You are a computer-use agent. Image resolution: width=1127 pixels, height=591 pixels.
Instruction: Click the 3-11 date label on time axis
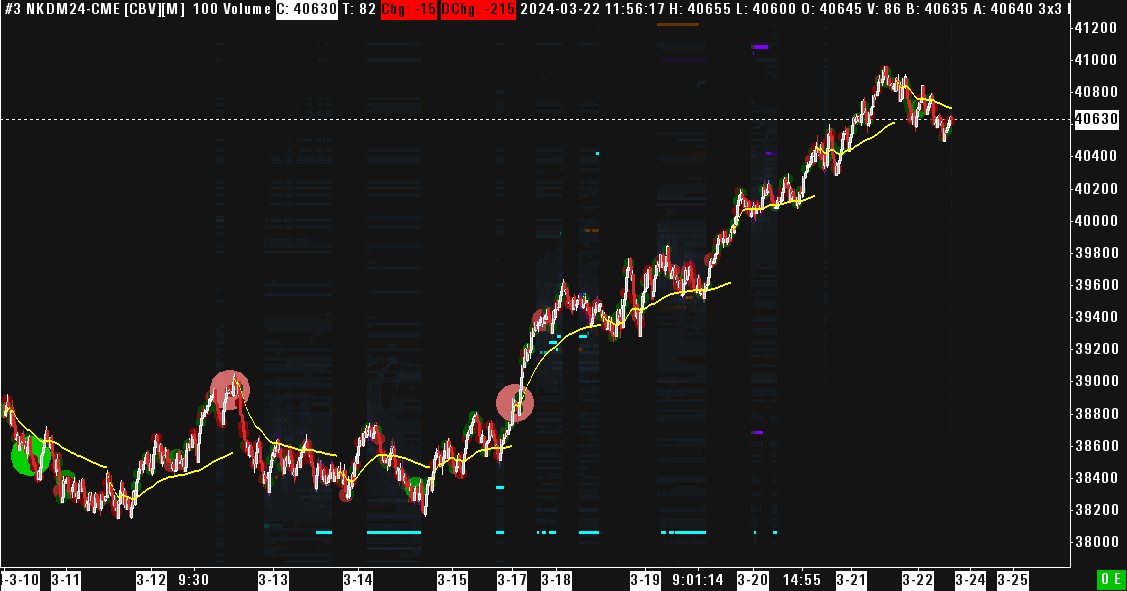click(66, 579)
